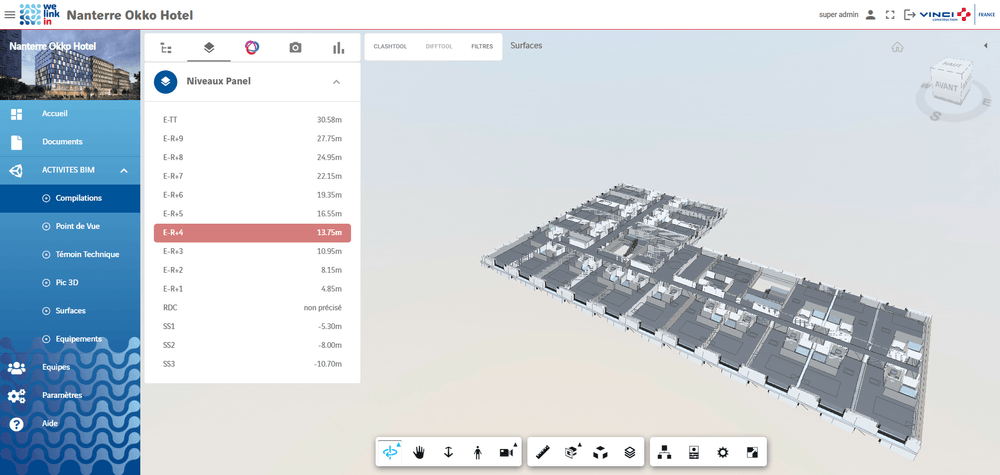Select basement level SS1
This screenshot has height=475, width=1000.
tap(253, 326)
